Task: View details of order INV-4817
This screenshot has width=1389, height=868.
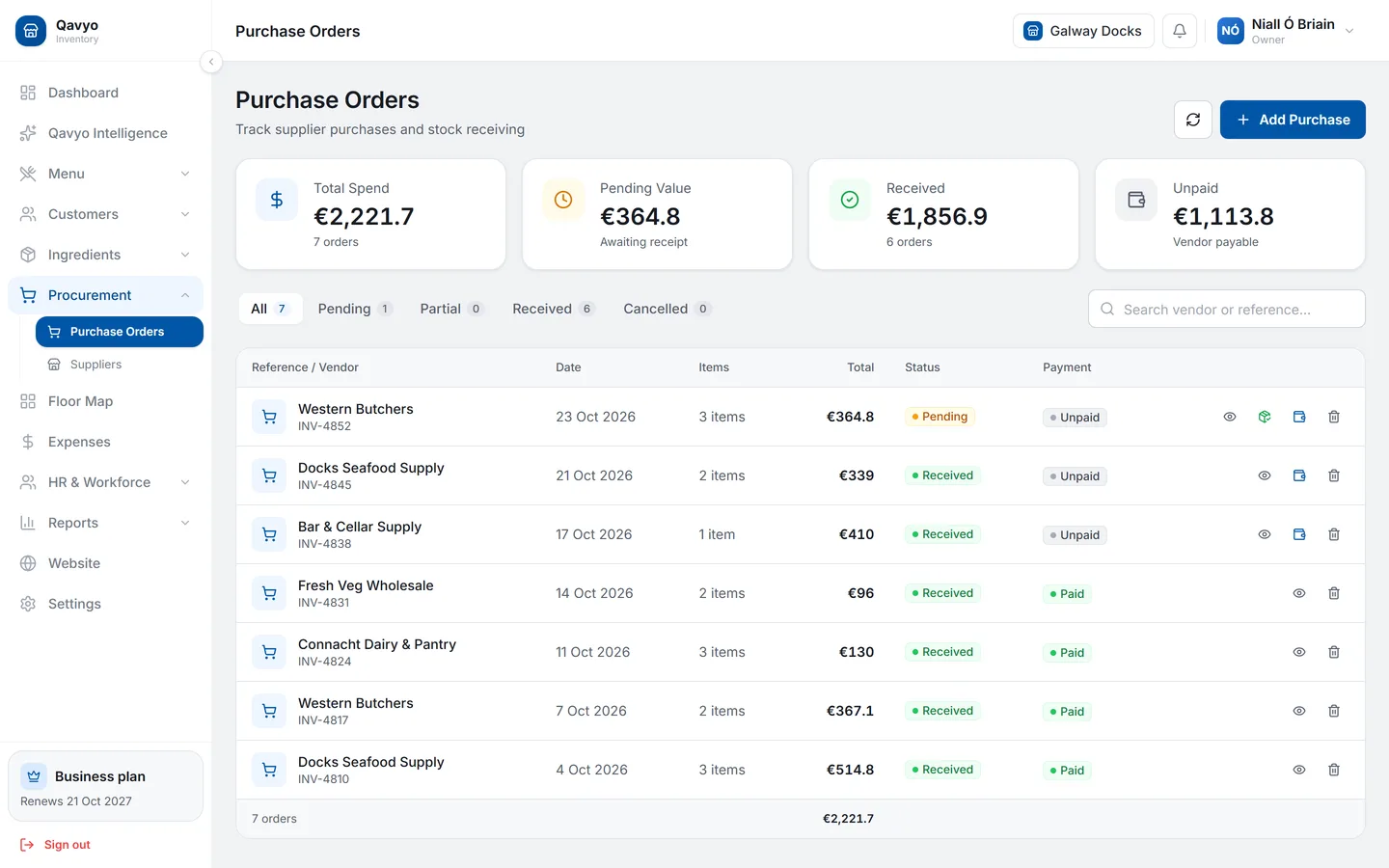Action: coord(1299,711)
